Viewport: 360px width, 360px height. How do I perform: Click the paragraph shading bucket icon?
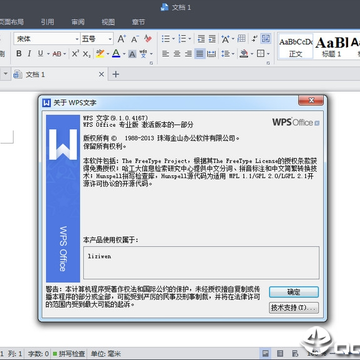tap(244, 53)
